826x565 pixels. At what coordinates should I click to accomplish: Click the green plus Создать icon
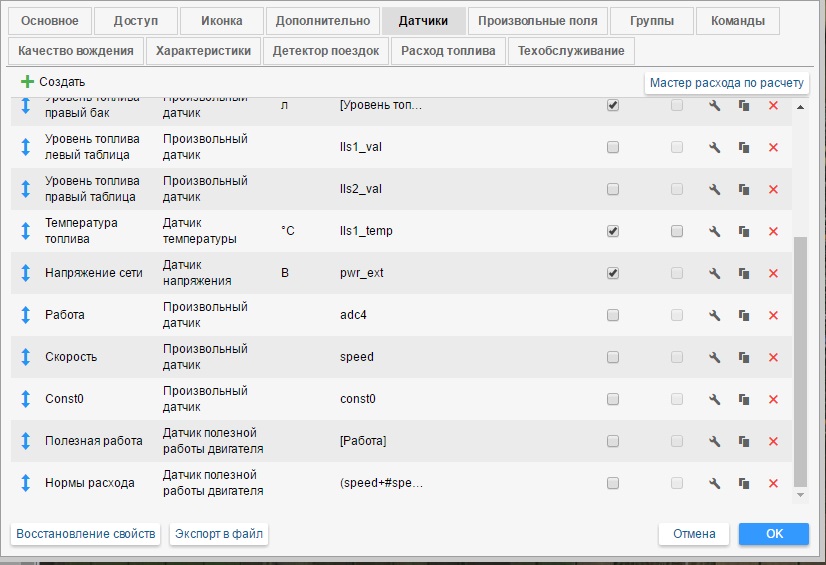[x=27, y=82]
